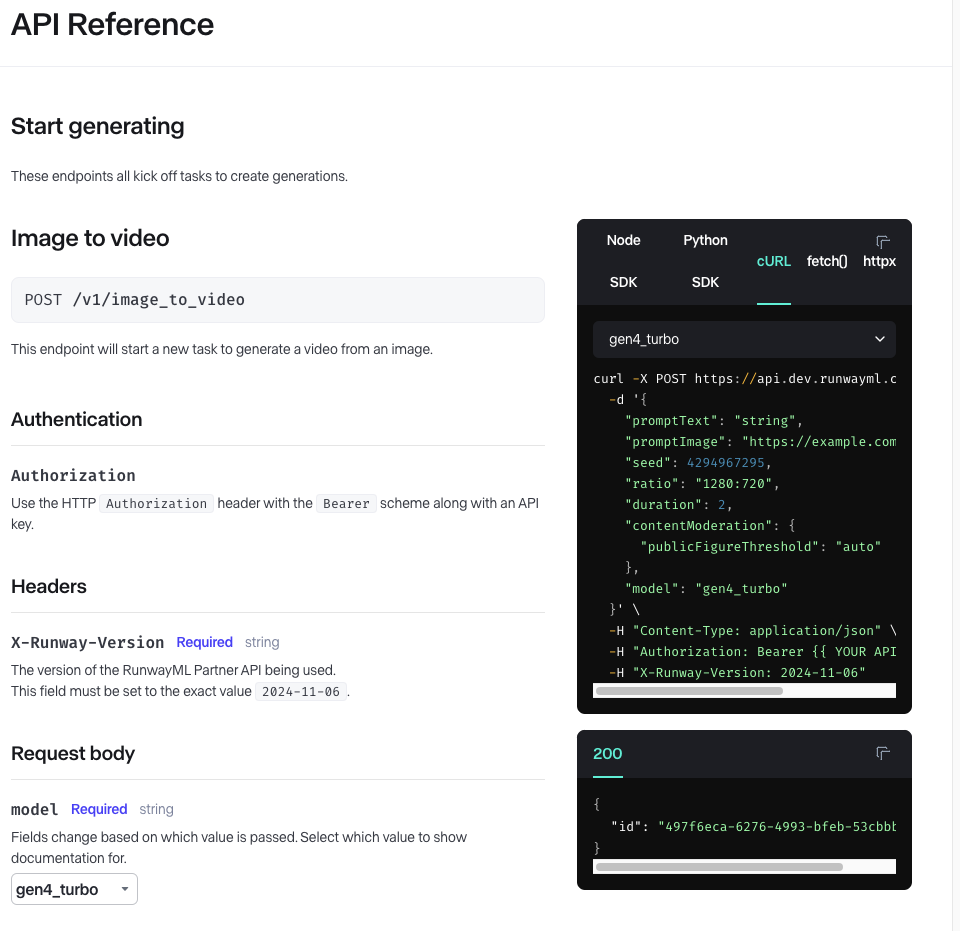Expand the gen4_turbo dropdown in code panel
This screenshot has width=960, height=931.
coord(744,339)
